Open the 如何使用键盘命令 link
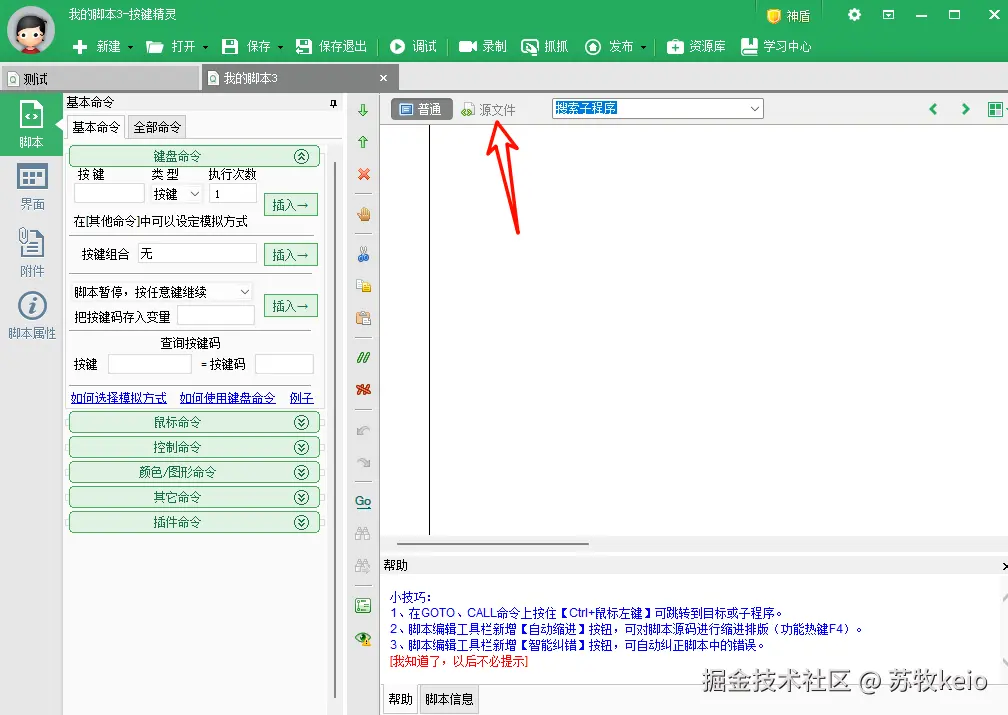 pos(228,398)
